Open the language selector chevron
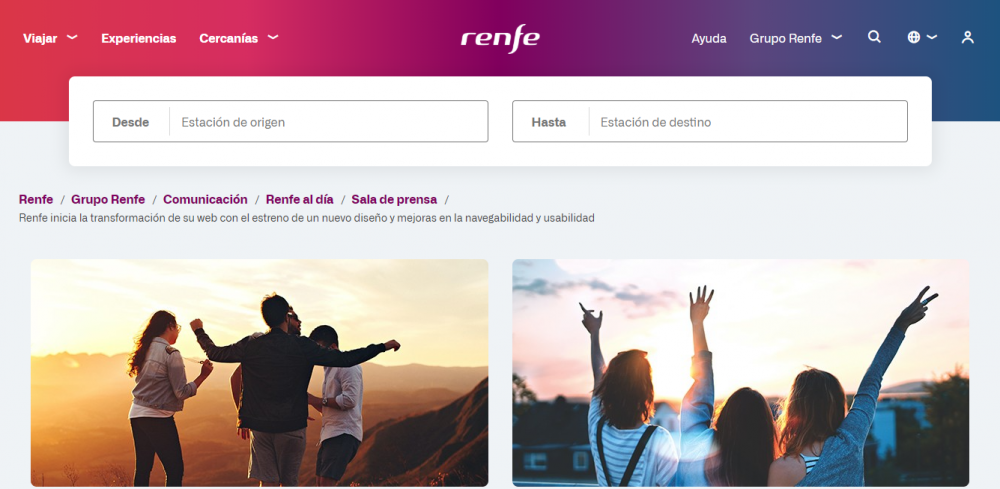Screen dimensions: 1000x489 (932, 37)
